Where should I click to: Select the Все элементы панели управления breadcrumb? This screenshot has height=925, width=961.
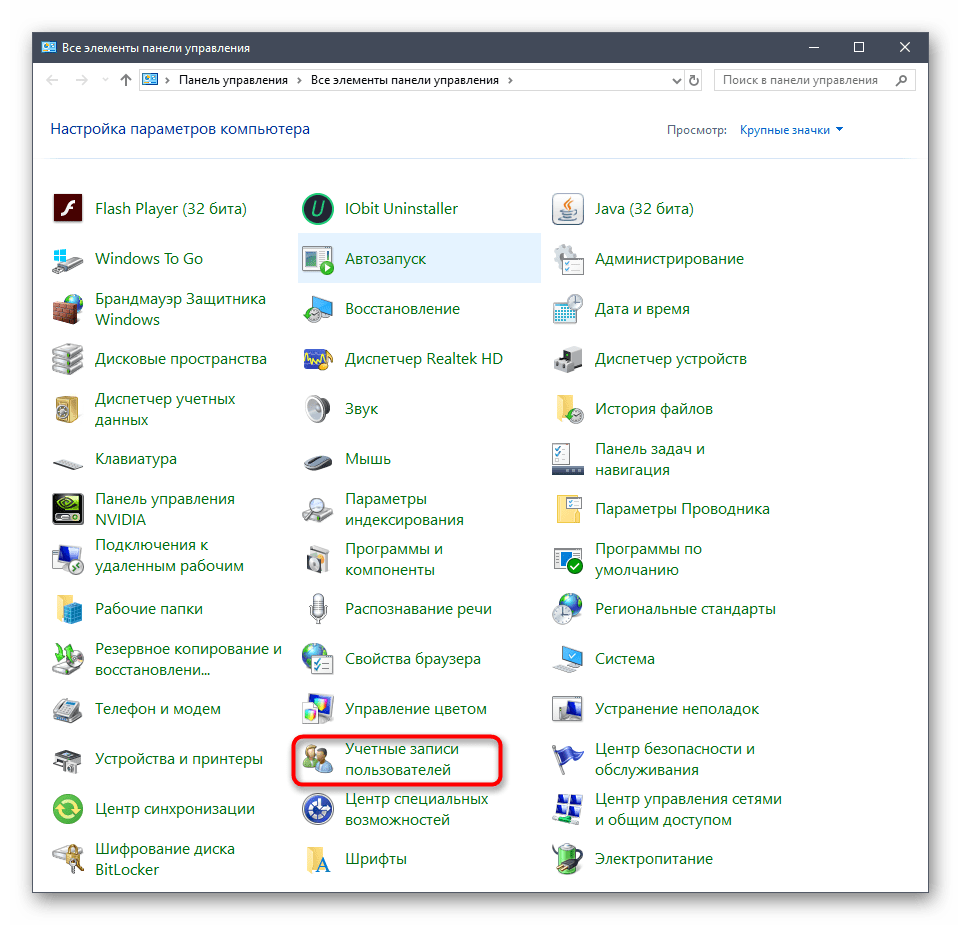pos(406,80)
